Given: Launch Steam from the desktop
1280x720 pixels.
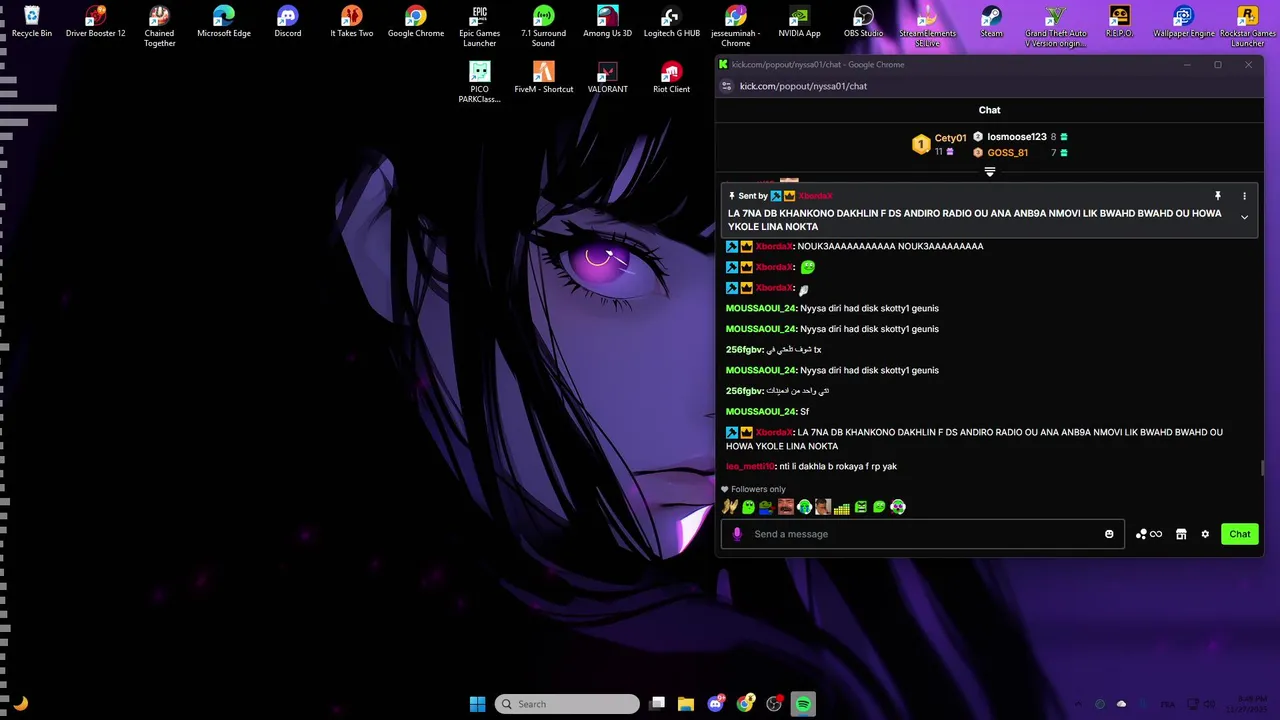Looking at the screenshot, I should pyautogui.click(x=992, y=22).
